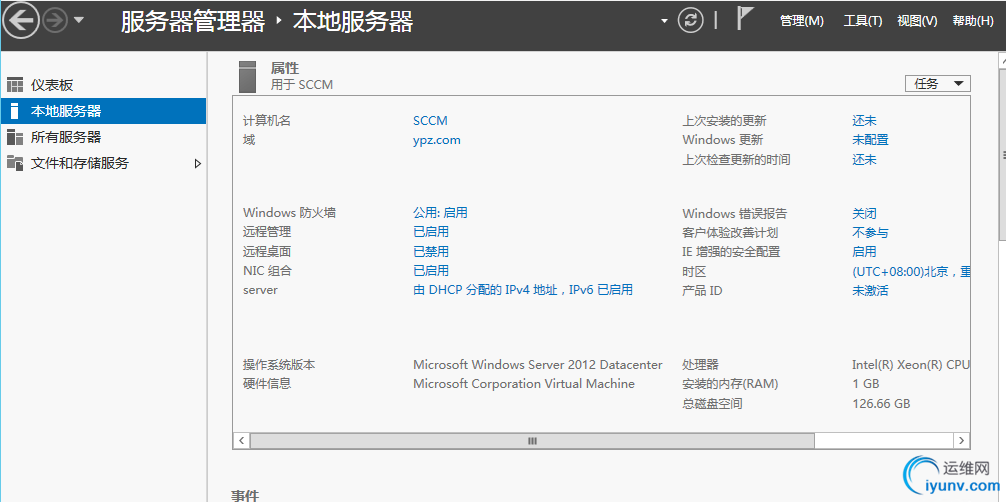Open dropdown arrow left of refresh icon

(664, 21)
